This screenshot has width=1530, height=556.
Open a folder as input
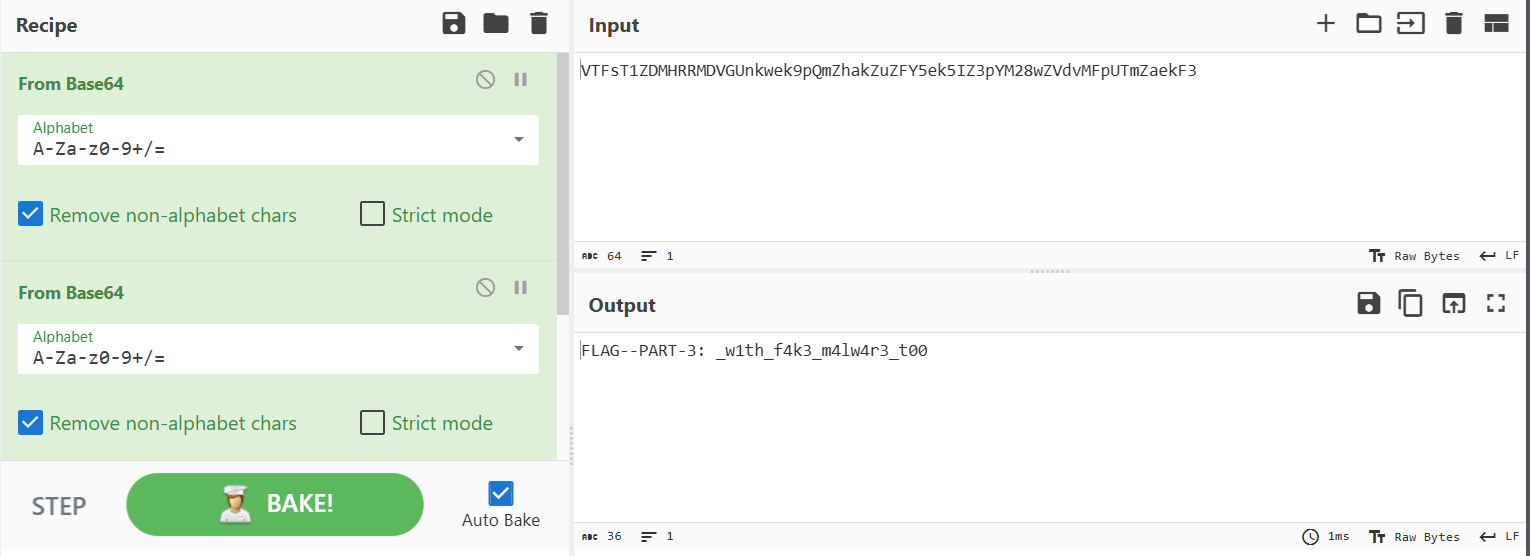[1368, 24]
